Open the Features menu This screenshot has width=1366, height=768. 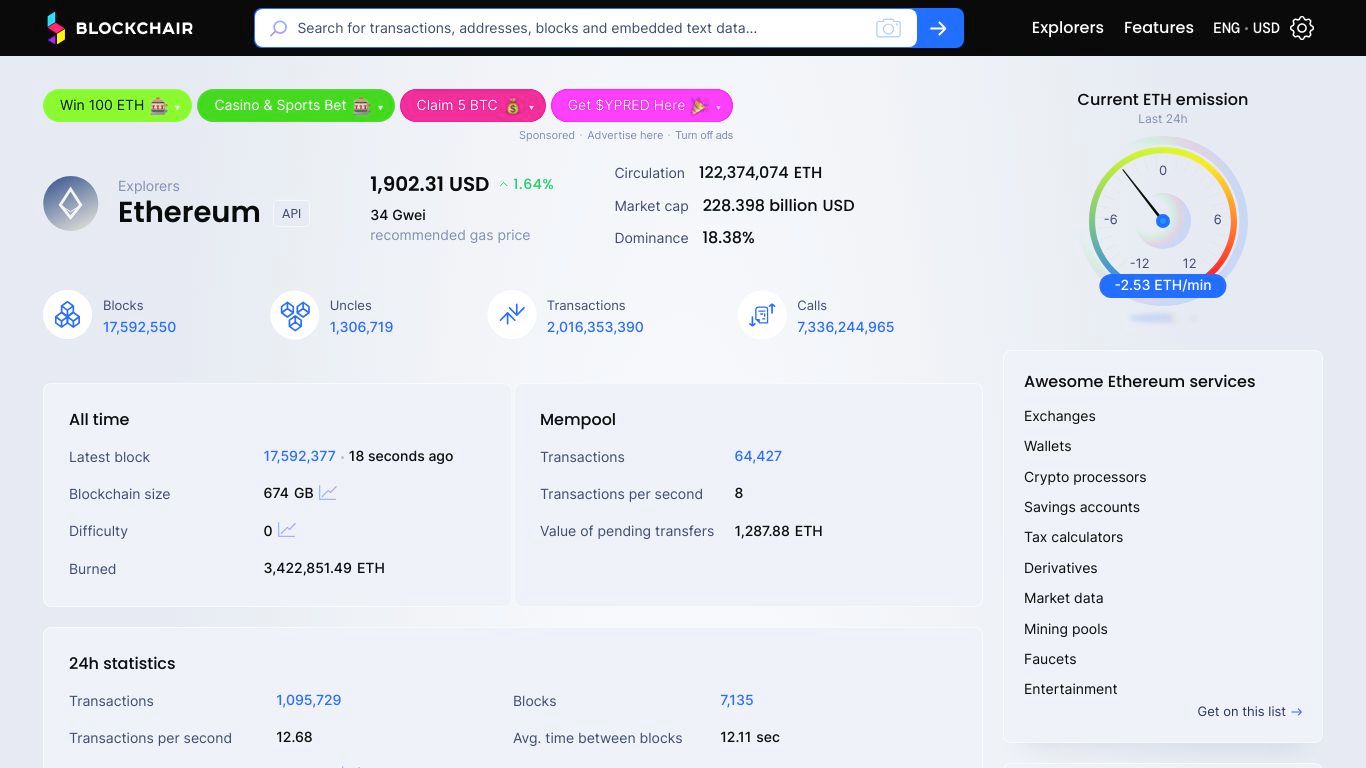tap(1158, 28)
